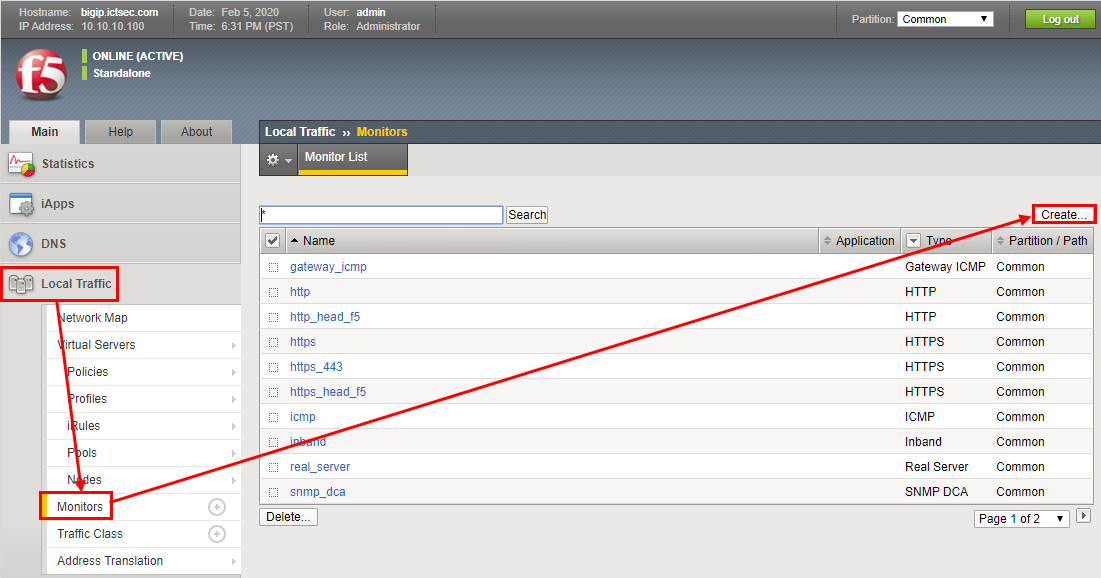Open the real_server monitor link
Viewport: 1101px width, 578px height.
click(319, 466)
